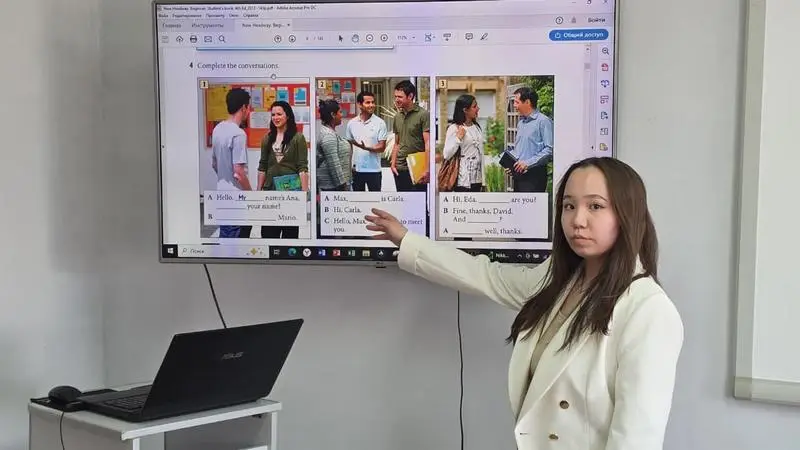800x450 pixels.
Task: Zoom in with the plus icon
Action: coord(384,38)
